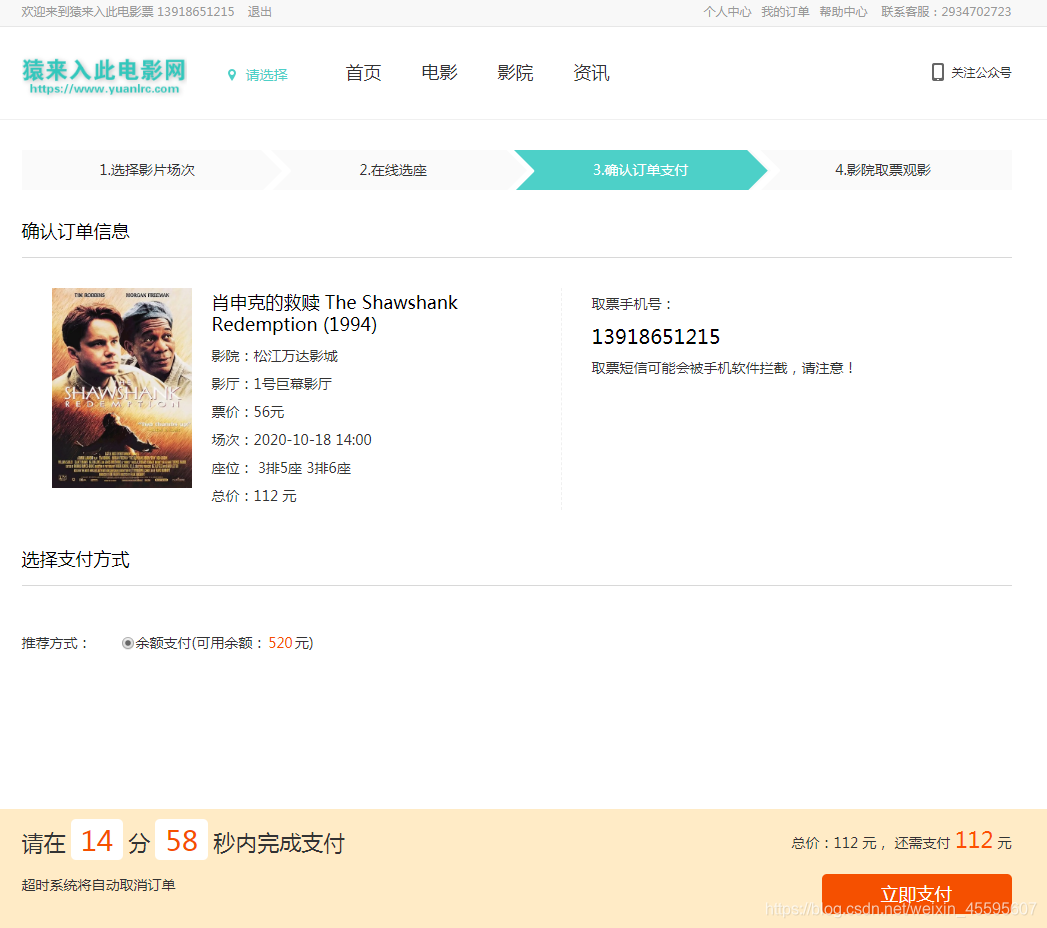
Task: Open the 影院 nav item
Action: coord(515,73)
